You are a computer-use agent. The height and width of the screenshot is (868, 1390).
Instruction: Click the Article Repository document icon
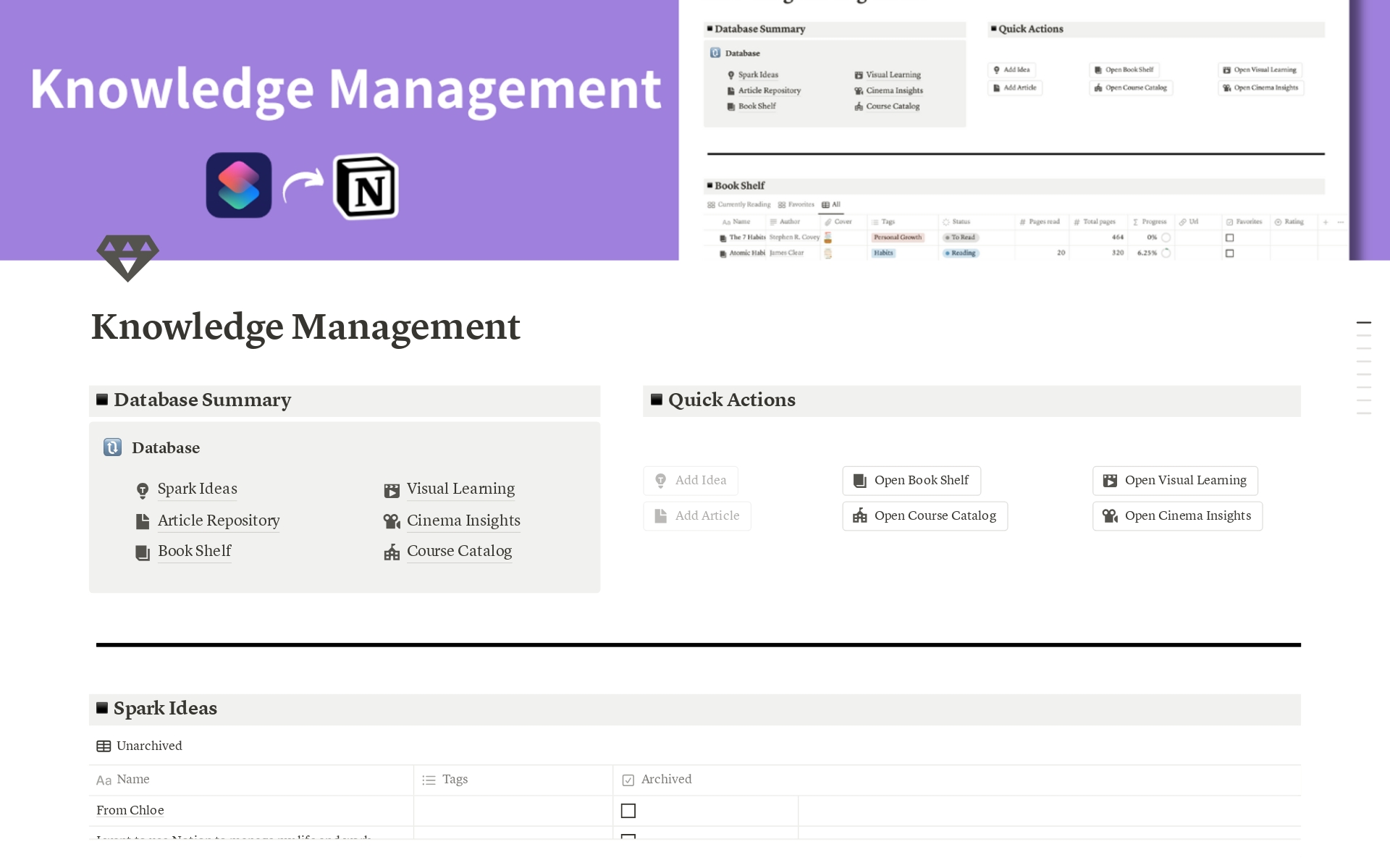[x=143, y=521]
